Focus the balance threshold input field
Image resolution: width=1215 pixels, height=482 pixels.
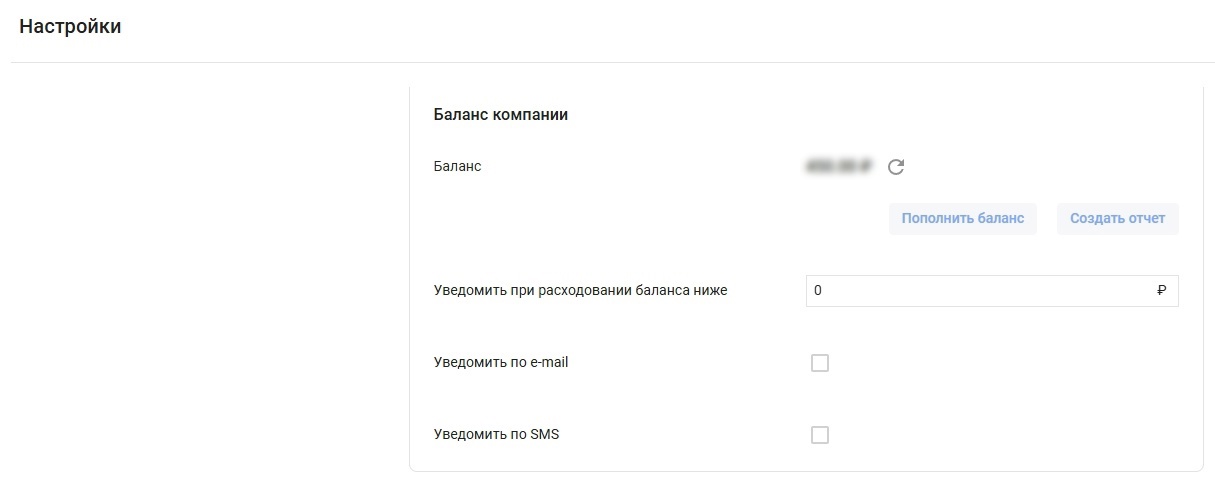[992, 291]
